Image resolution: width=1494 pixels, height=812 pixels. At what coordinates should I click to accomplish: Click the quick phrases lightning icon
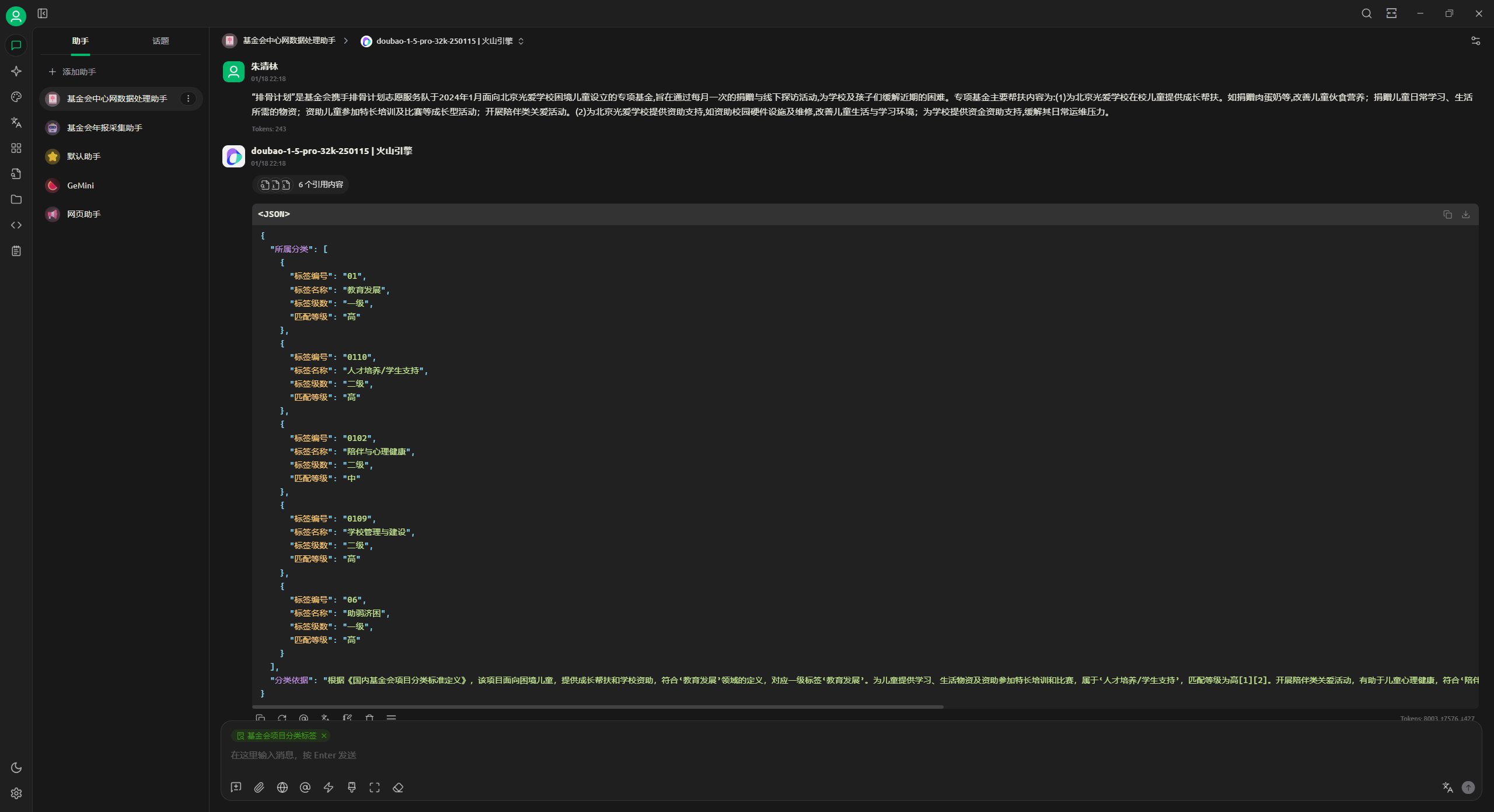pos(329,787)
